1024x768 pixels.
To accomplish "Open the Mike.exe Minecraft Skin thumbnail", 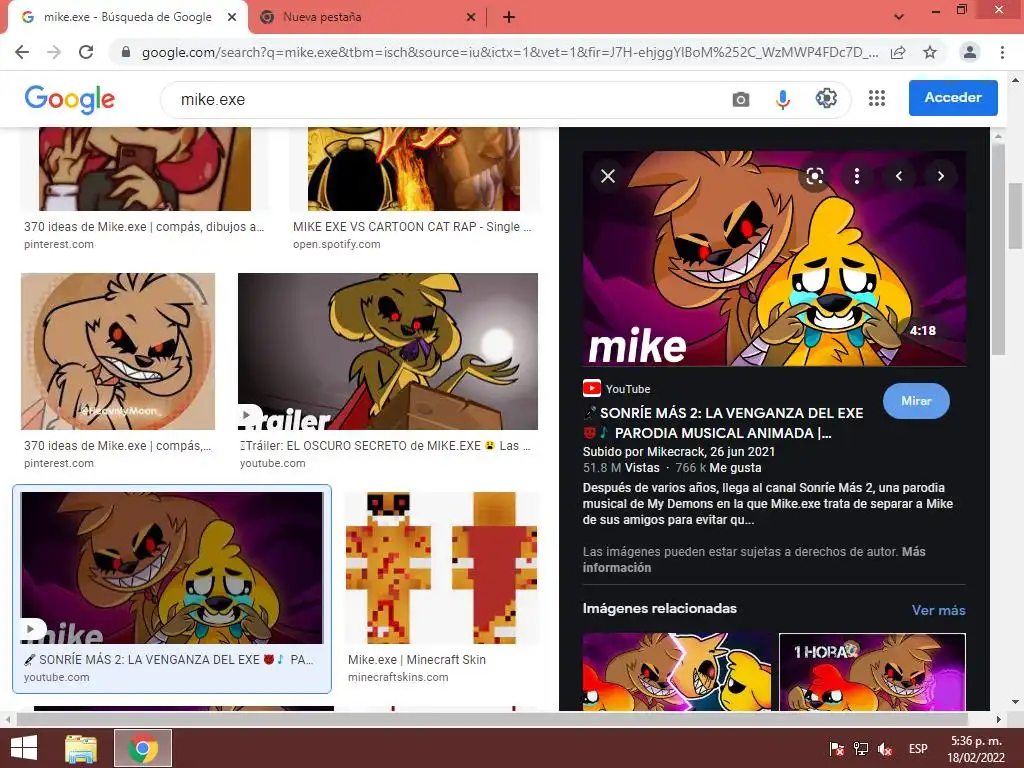I will tap(441, 568).
